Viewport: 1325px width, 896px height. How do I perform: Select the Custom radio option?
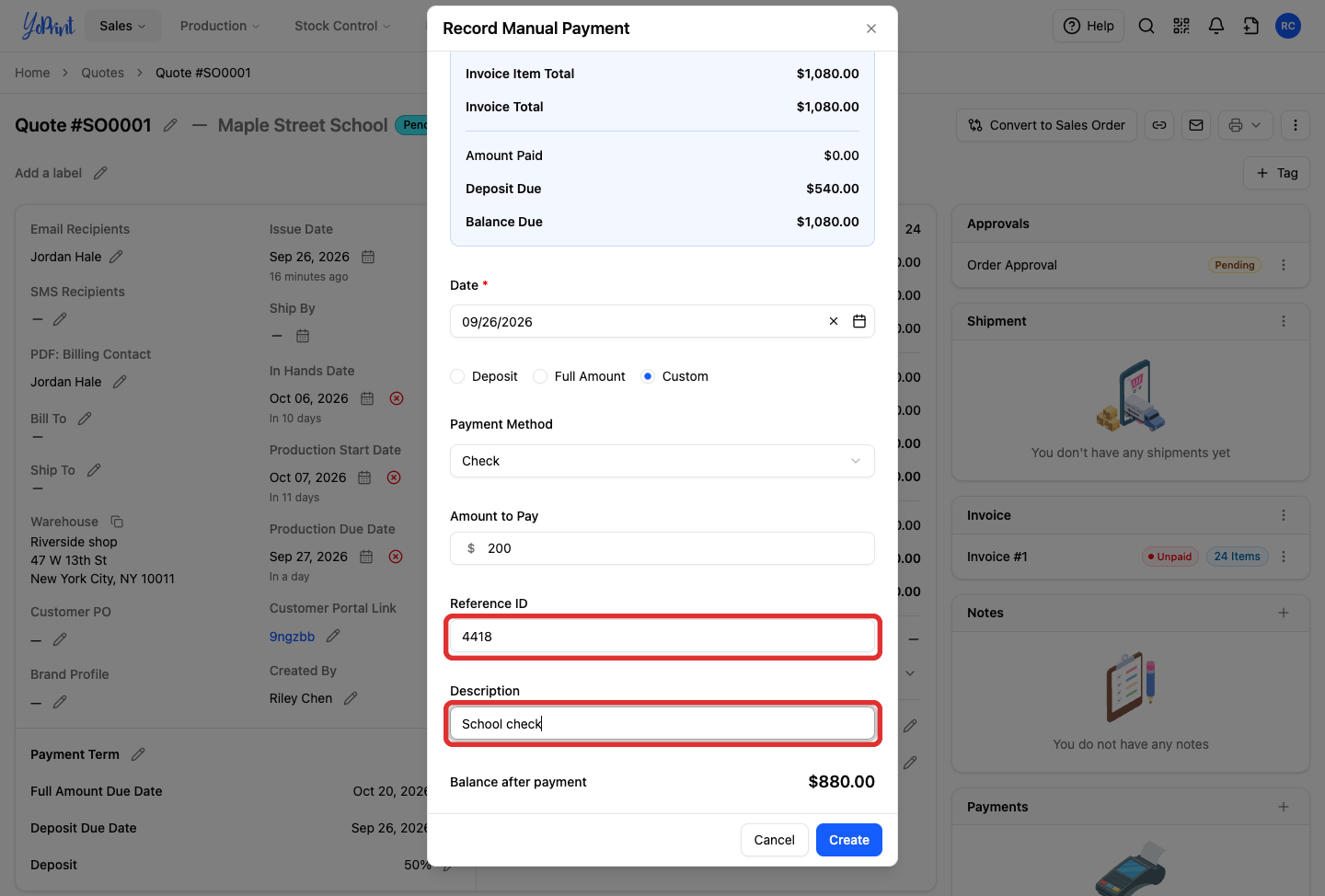click(648, 376)
